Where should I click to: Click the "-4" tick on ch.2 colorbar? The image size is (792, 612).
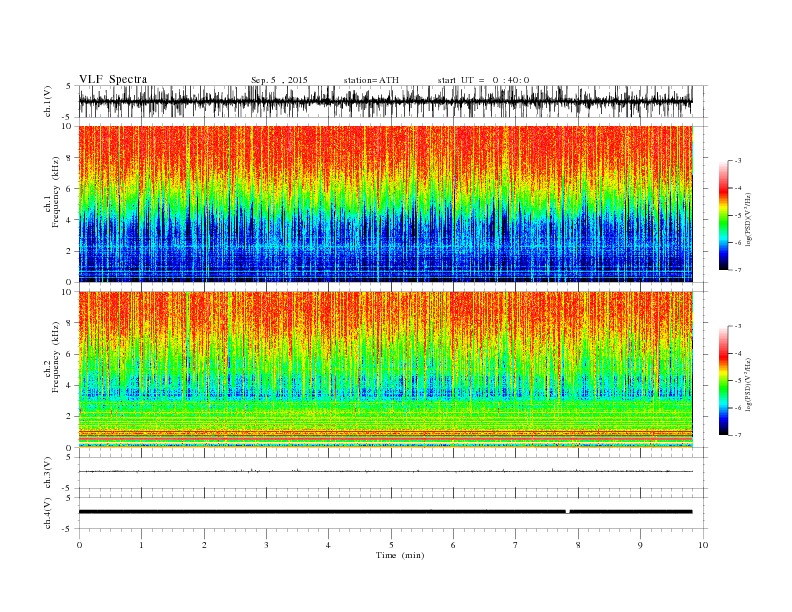[x=738, y=353]
